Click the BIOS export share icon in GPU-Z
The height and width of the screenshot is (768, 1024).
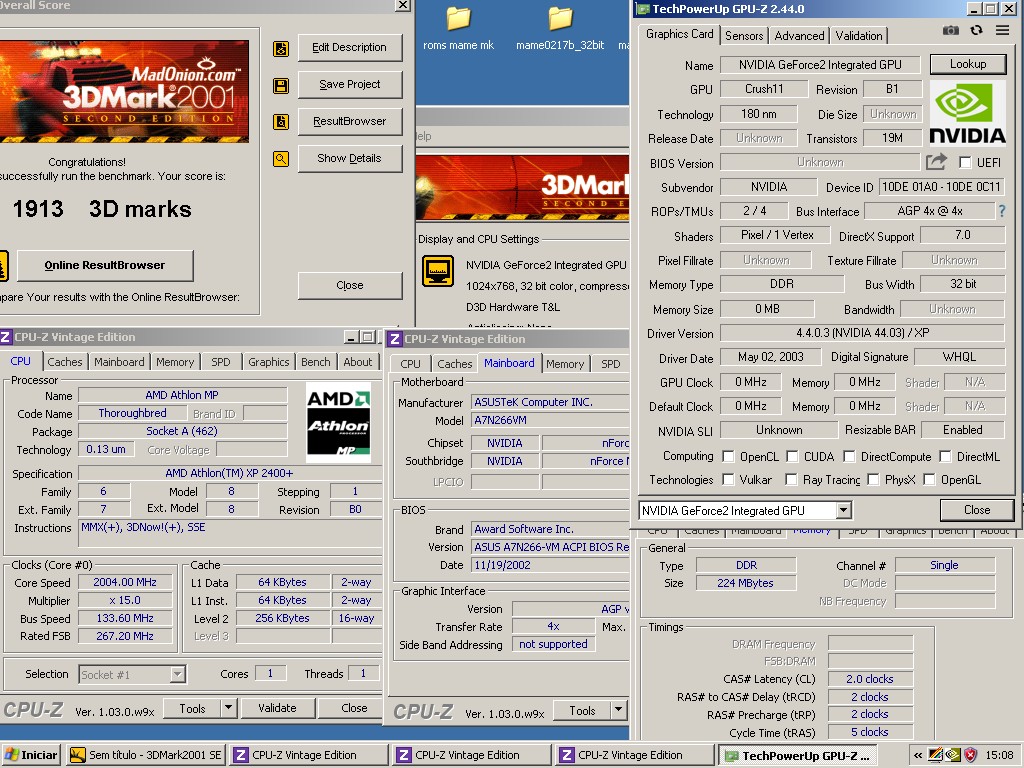pos(936,161)
